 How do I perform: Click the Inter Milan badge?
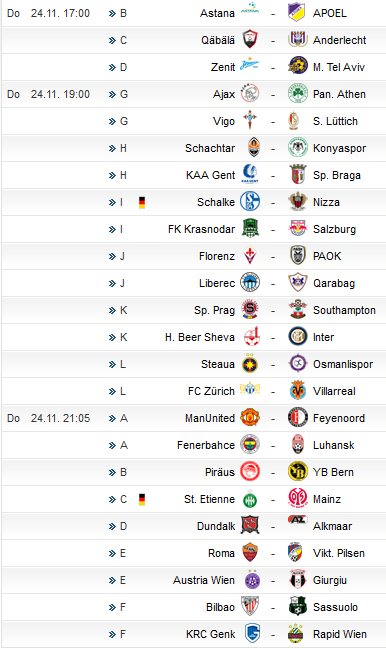click(298, 337)
